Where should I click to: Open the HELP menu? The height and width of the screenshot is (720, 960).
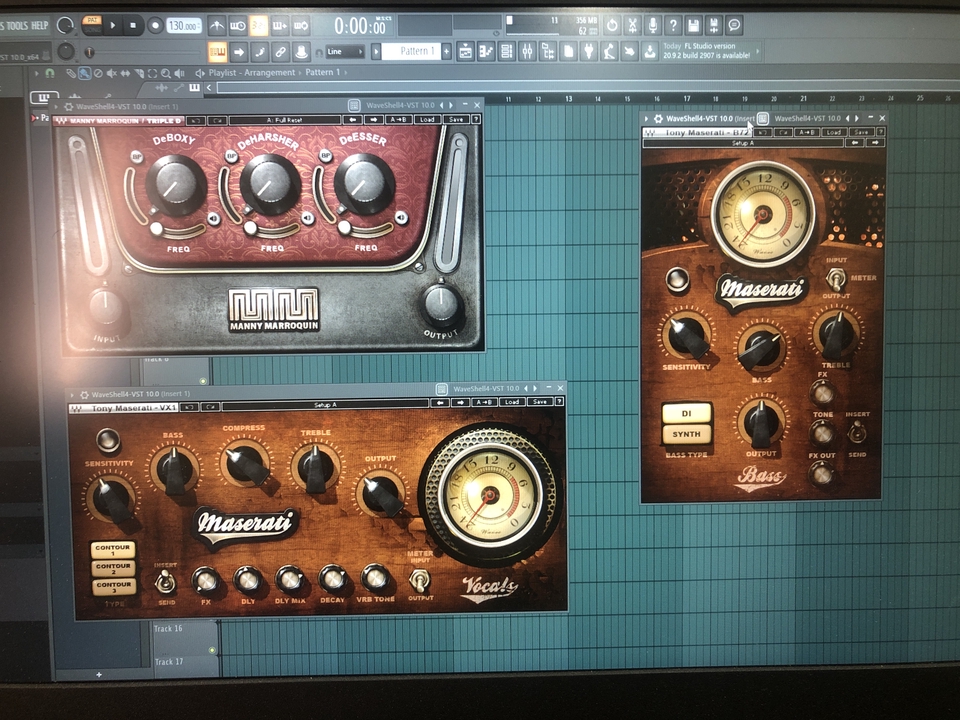coord(40,26)
